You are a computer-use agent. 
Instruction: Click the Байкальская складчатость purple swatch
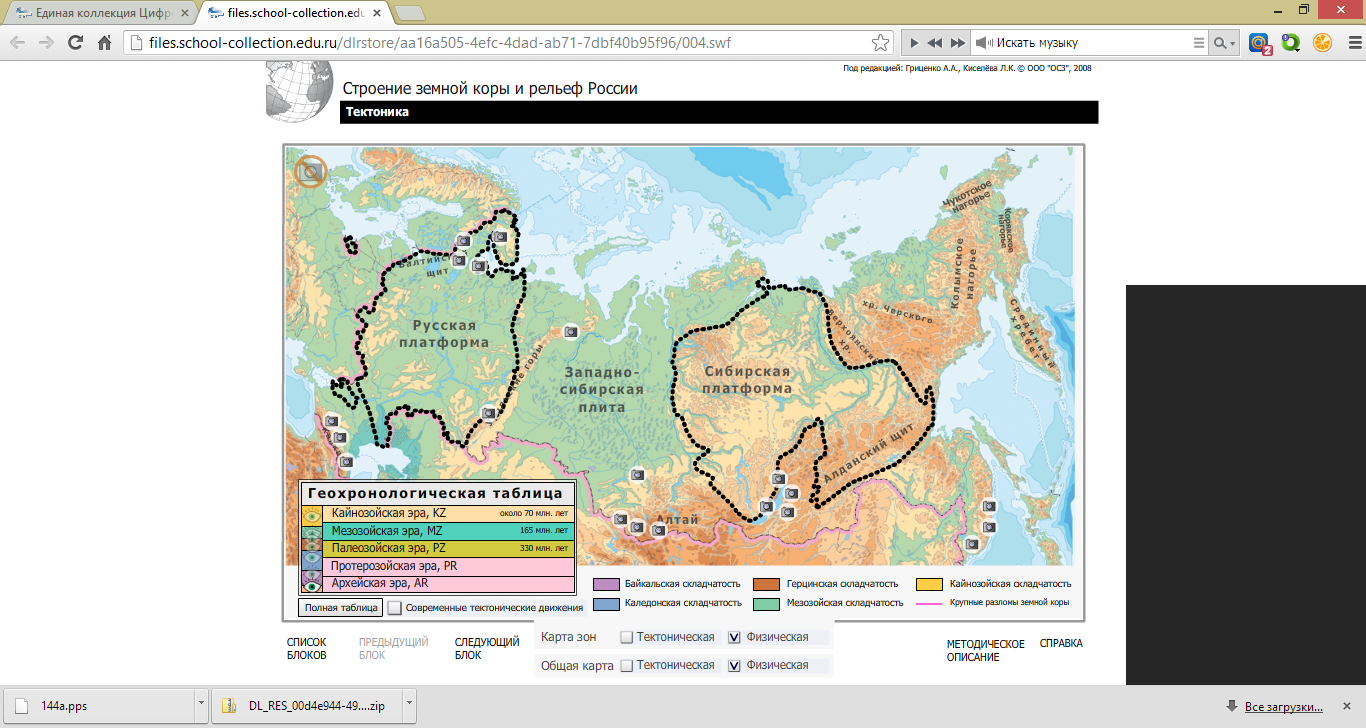pyautogui.click(x=606, y=584)
